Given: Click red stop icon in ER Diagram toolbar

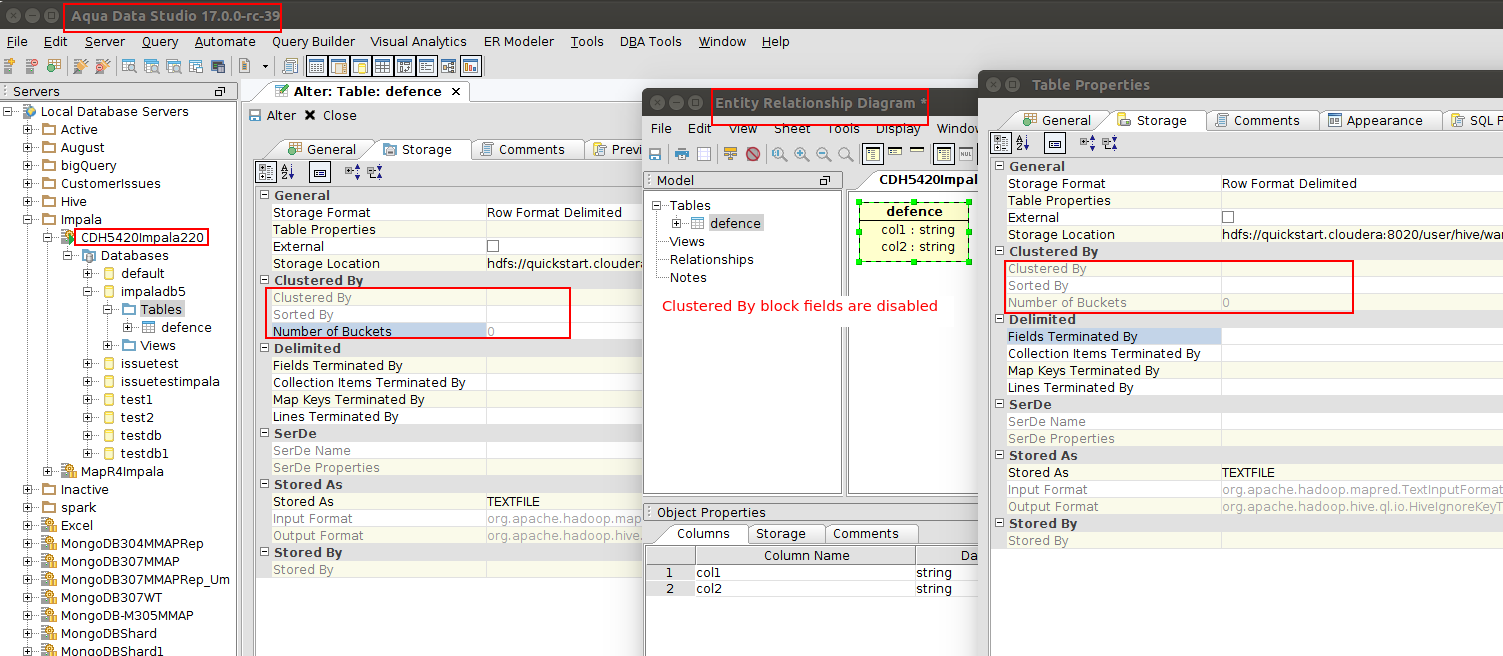Looking at the screenshot, I should [753, 154].
